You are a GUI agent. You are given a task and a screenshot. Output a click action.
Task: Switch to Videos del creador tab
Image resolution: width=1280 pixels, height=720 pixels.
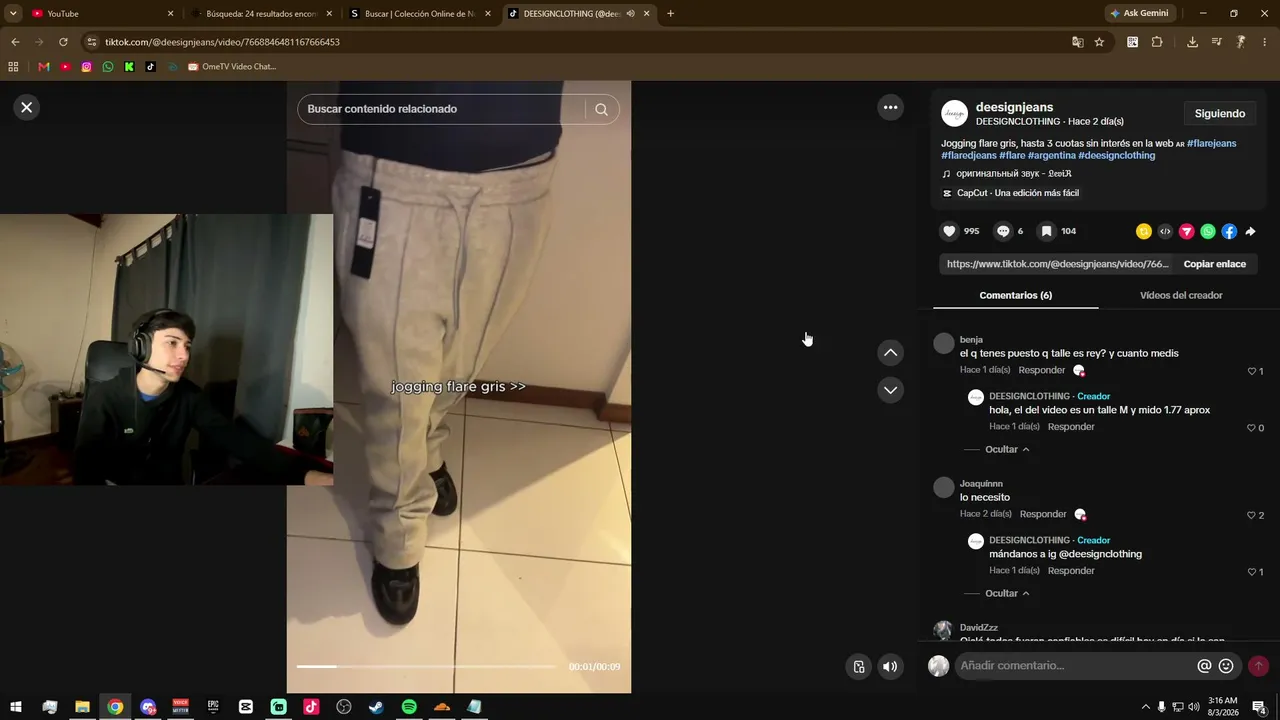pyautogui.click(x=1181, y=295)
